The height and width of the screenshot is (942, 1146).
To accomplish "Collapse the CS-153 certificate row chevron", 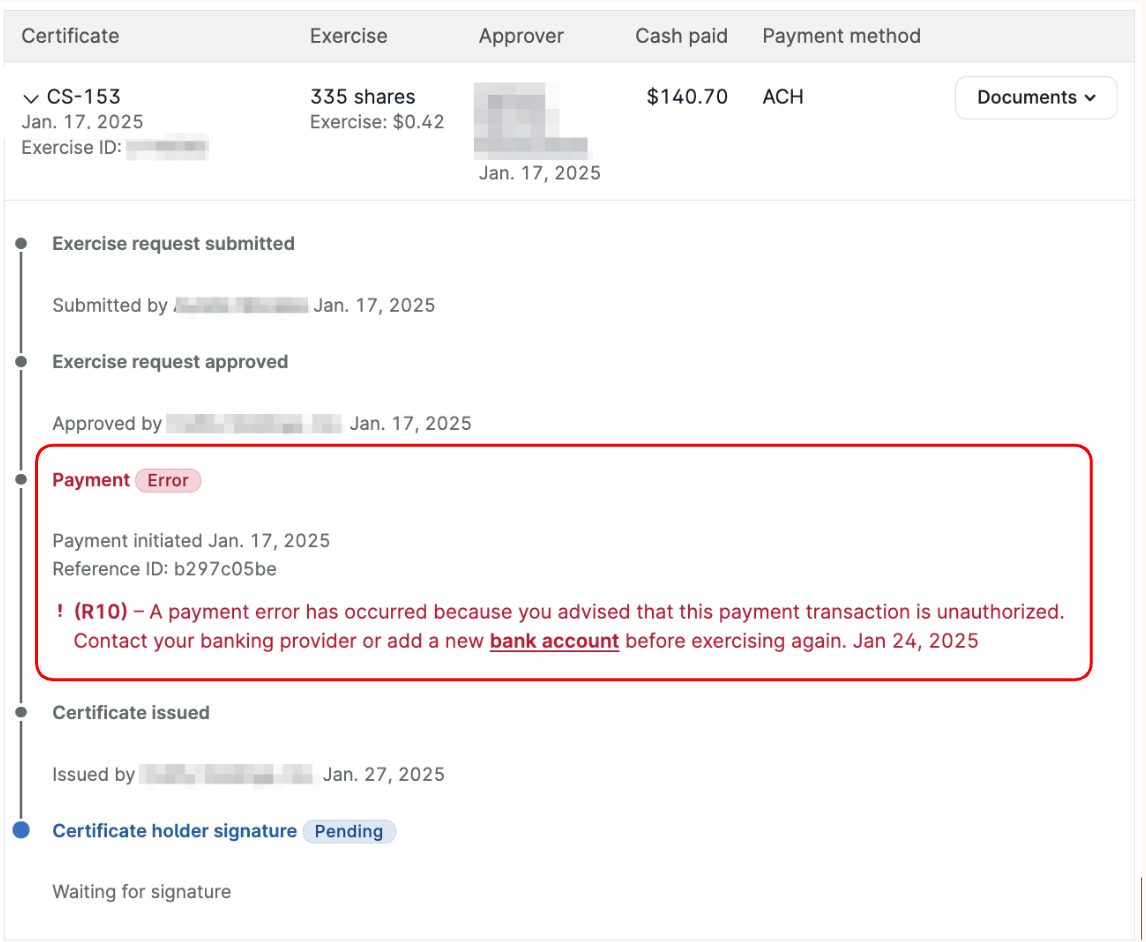I will [x=30, y=98].
